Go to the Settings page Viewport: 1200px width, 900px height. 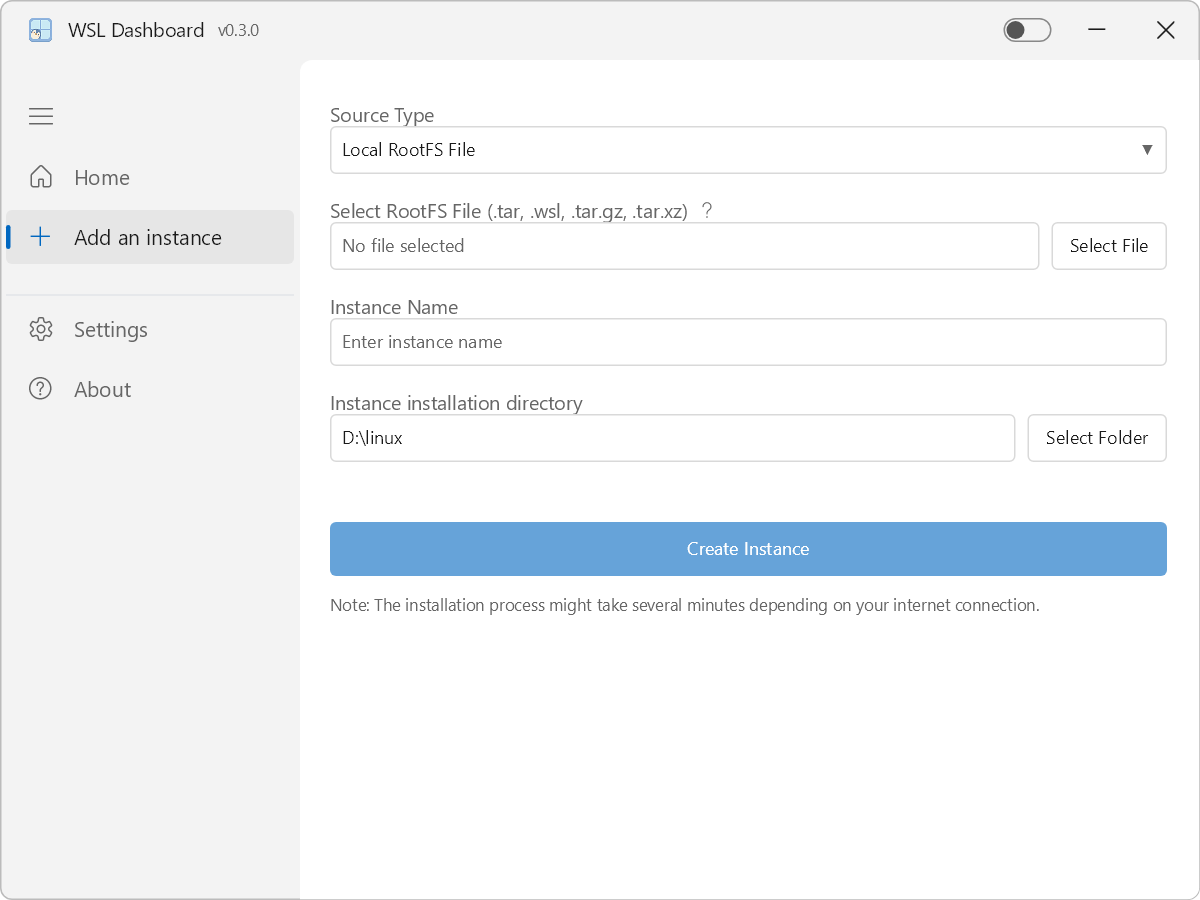coord(110,329)
